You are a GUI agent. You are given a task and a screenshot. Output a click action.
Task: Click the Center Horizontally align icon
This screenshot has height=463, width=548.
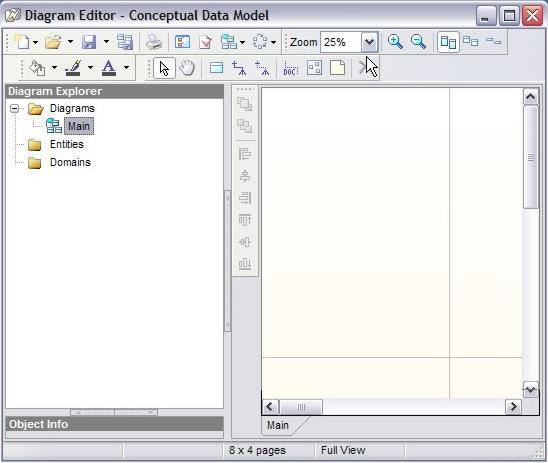(x=245, y=176)
